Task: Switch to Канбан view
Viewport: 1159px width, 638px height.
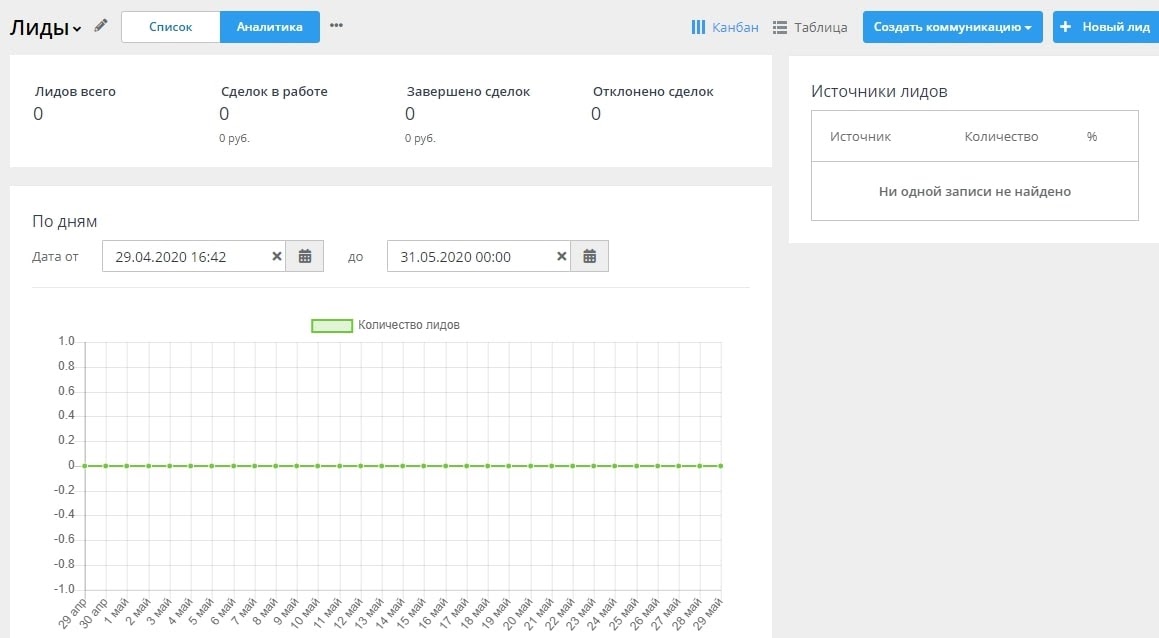Action: 724,27
